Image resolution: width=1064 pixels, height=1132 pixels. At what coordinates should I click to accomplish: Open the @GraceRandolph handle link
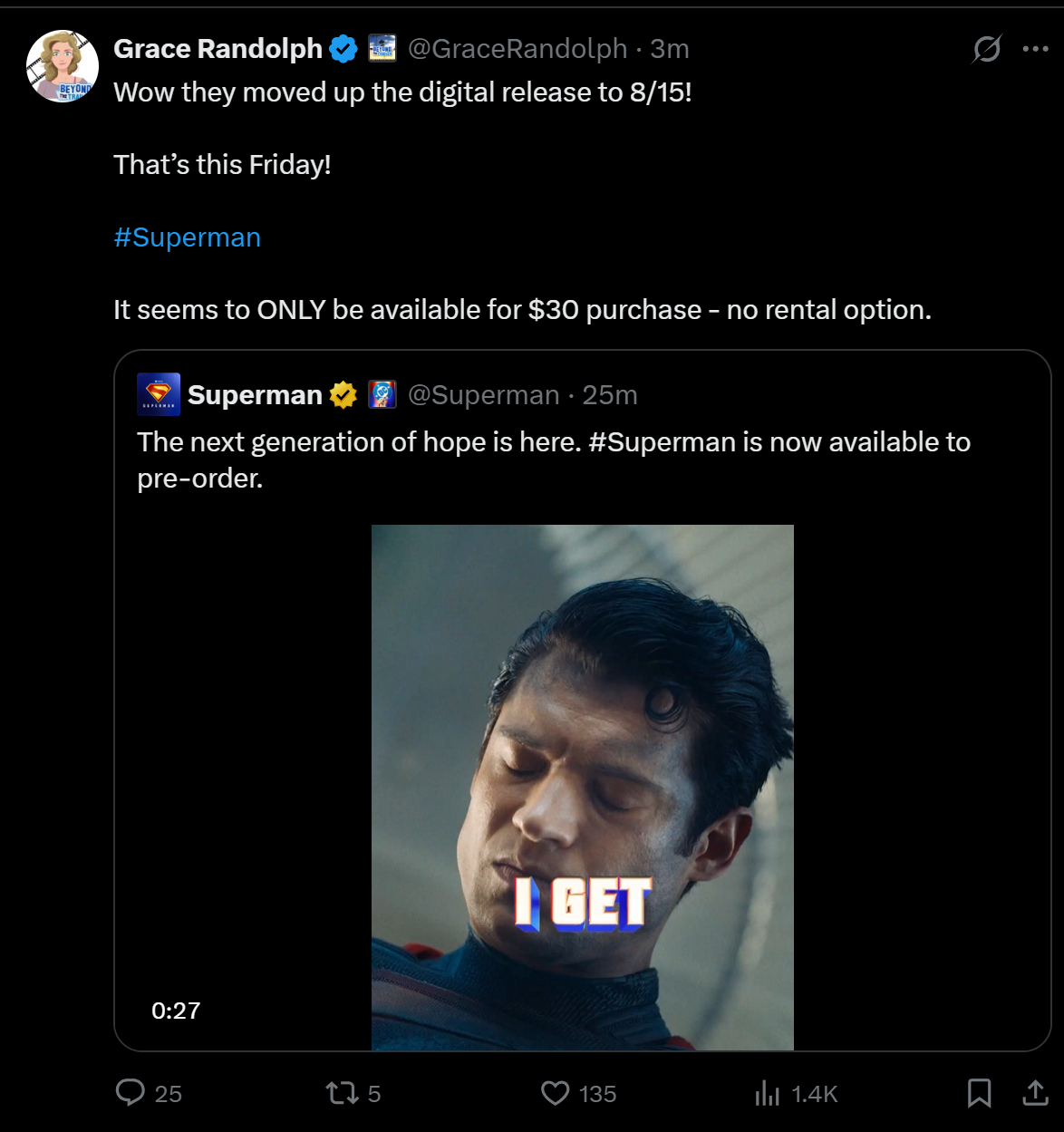click(517, 49)
